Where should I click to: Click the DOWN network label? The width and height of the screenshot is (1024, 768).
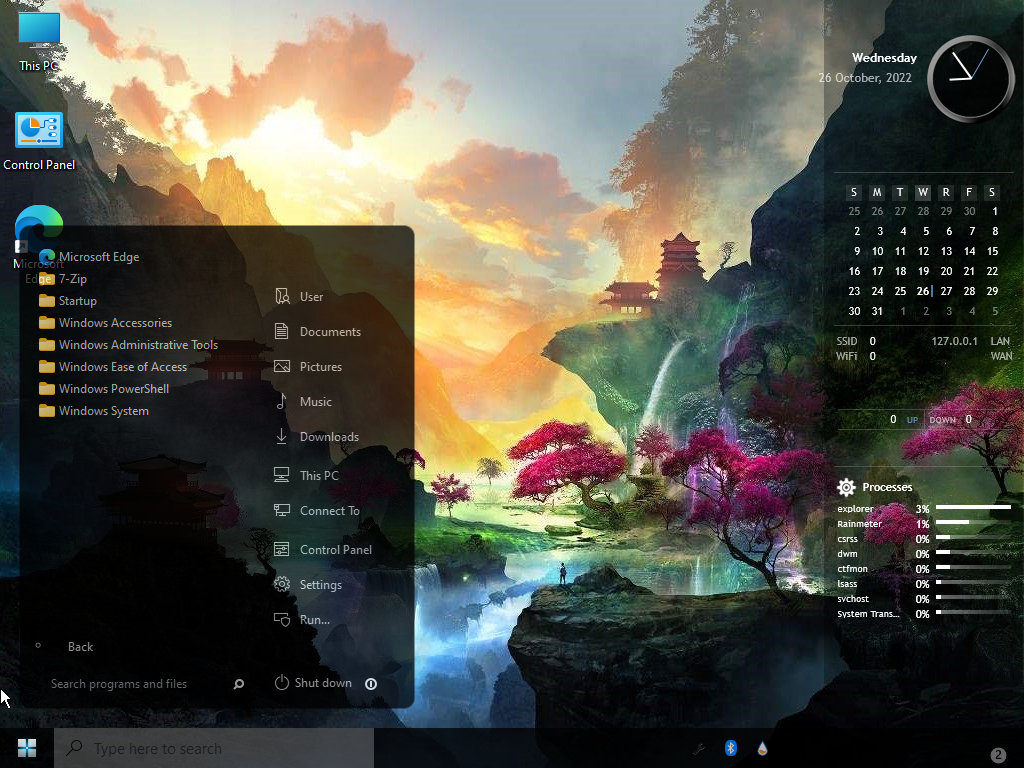(942, 420)
